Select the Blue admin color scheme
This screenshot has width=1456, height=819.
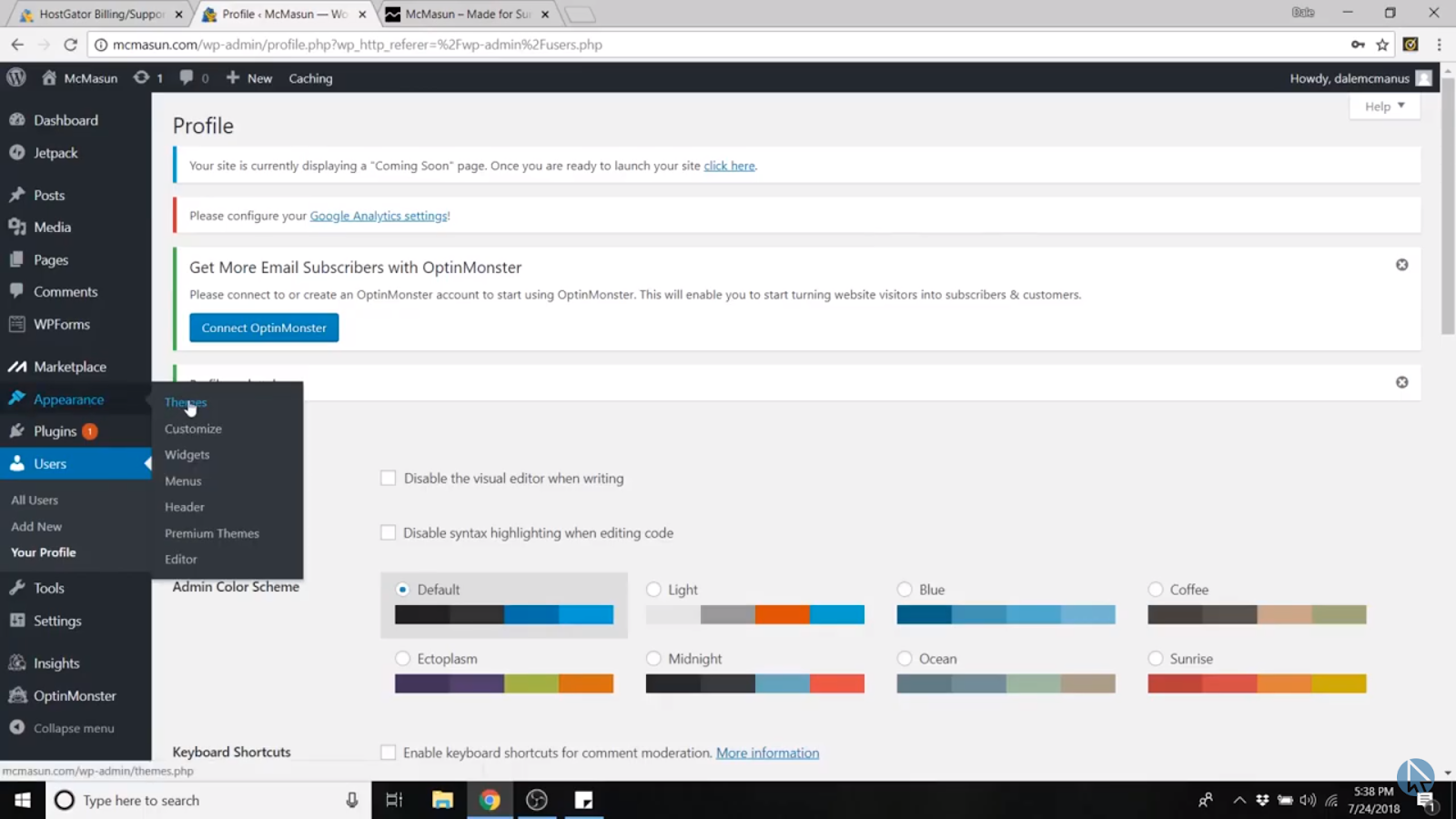[x=905, y=590]
